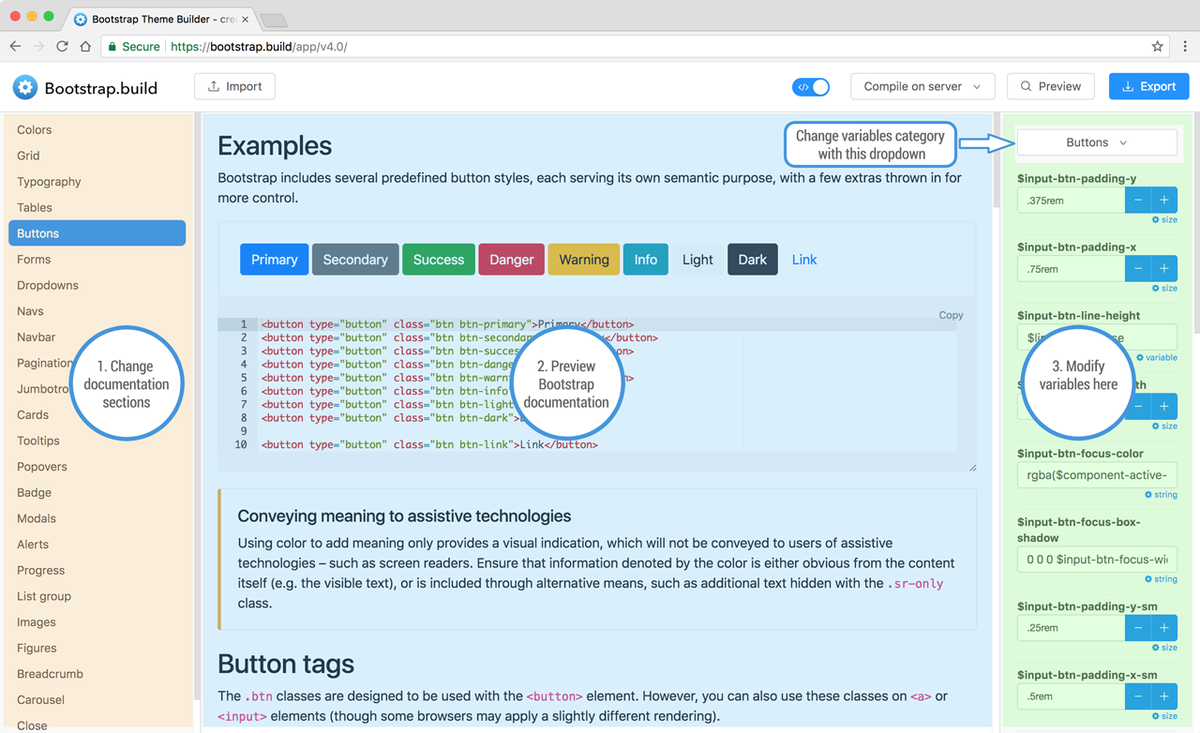Click the Preview button

tap(1050, 86)
